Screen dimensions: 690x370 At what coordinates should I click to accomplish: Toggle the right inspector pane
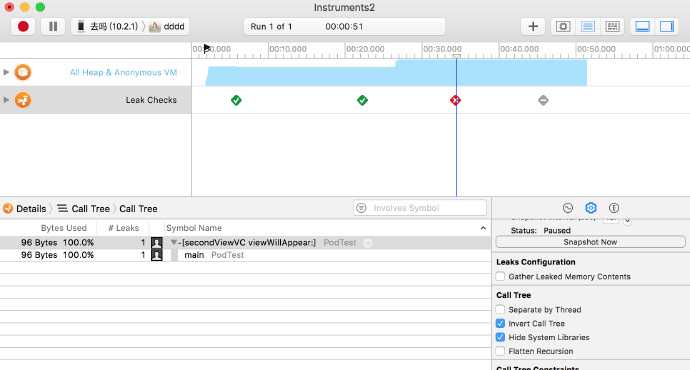tap(667, 27)
